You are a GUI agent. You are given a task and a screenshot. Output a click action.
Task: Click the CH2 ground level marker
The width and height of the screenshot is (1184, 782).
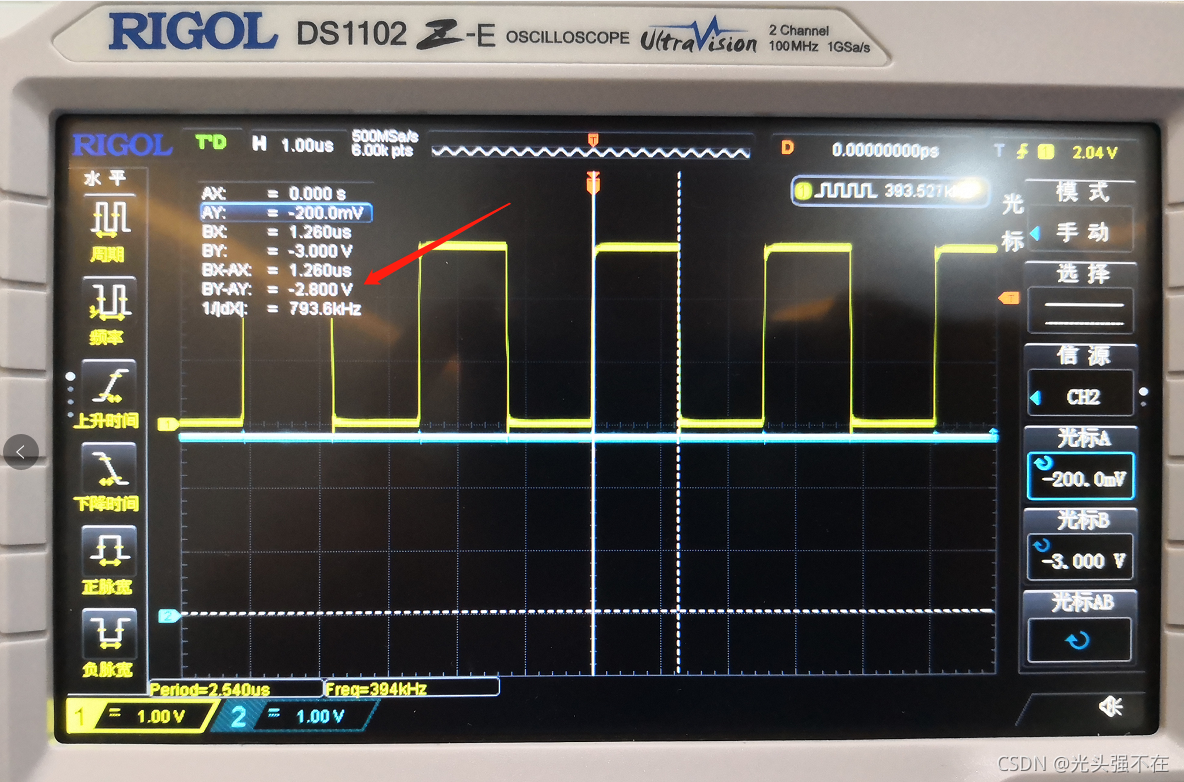coord(169,616)
